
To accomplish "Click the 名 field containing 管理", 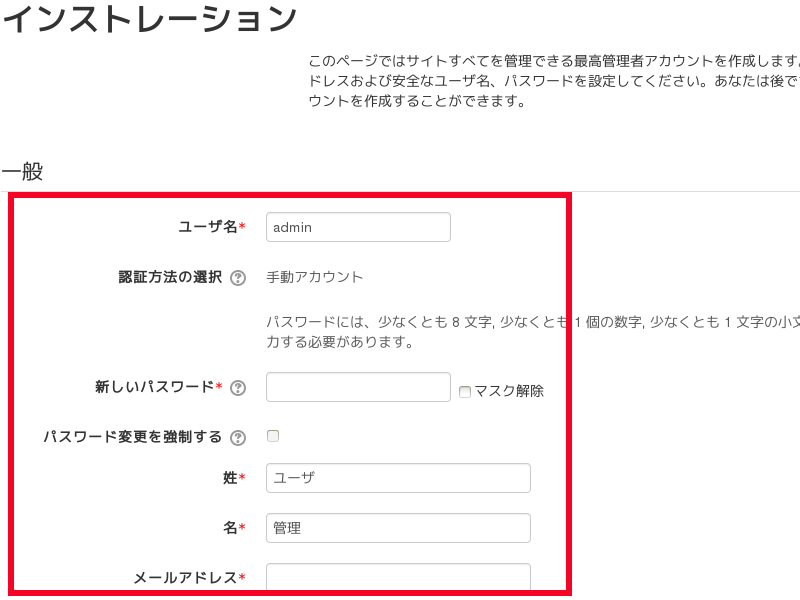I will [398, 528].
